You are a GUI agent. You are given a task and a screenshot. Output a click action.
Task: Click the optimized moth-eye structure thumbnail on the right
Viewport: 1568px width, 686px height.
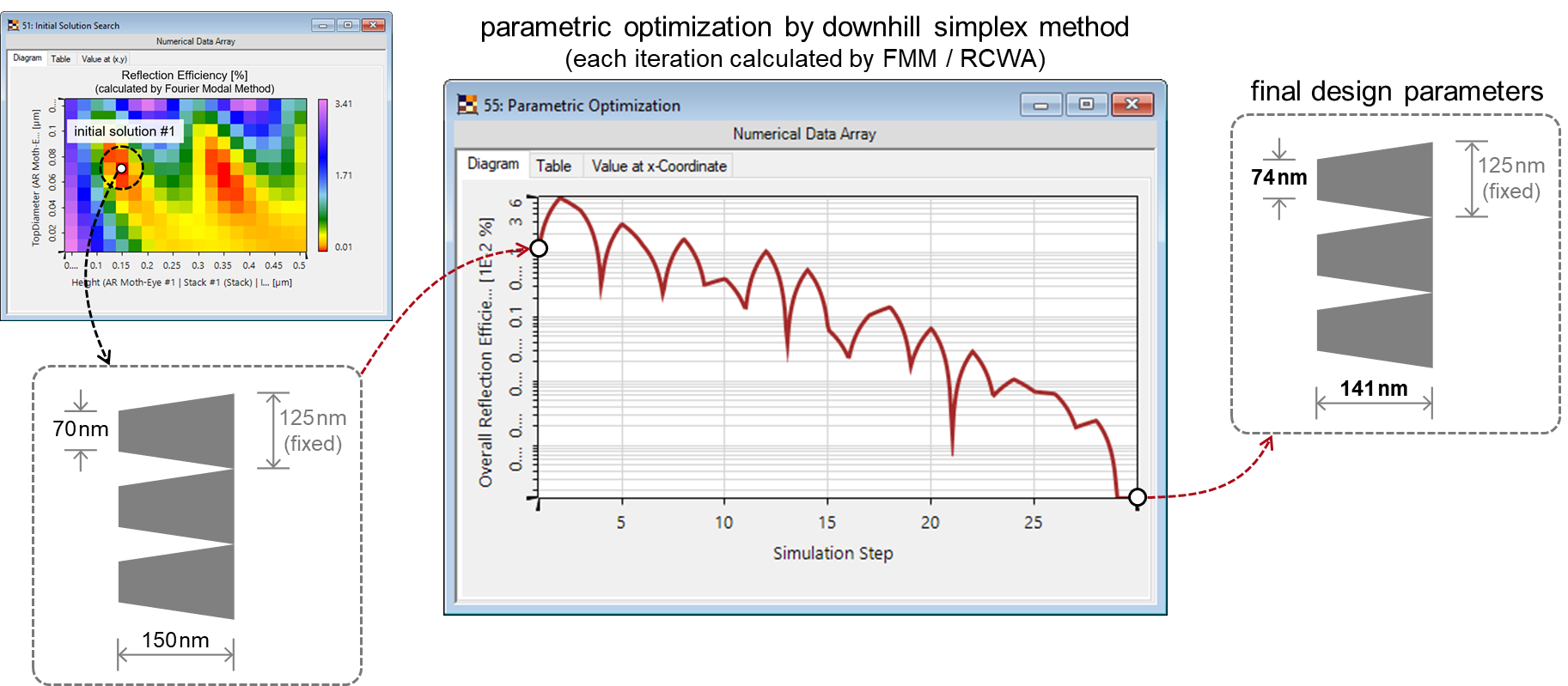(x=1374, y=255)
